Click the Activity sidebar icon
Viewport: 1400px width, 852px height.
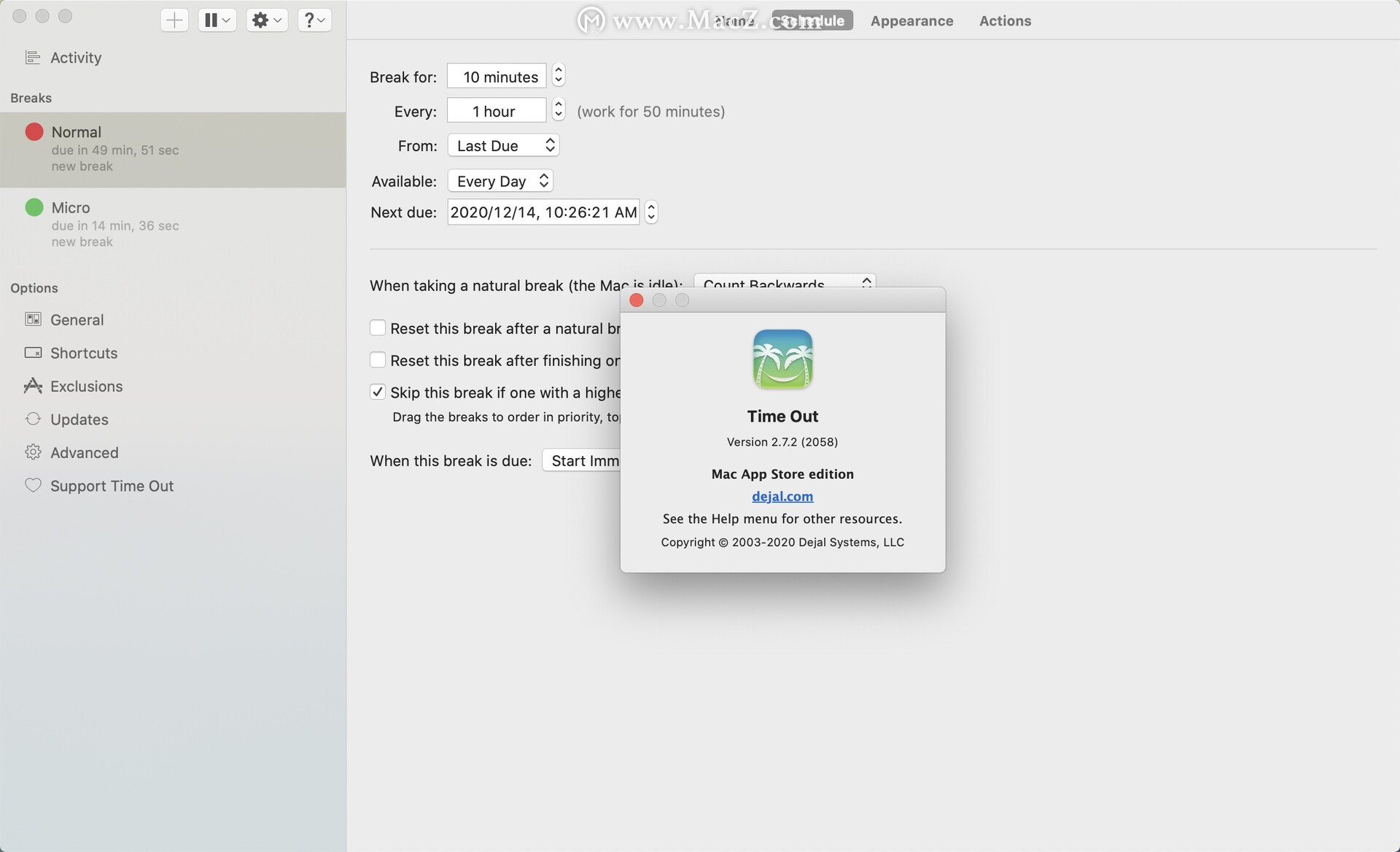click(33, 57)
